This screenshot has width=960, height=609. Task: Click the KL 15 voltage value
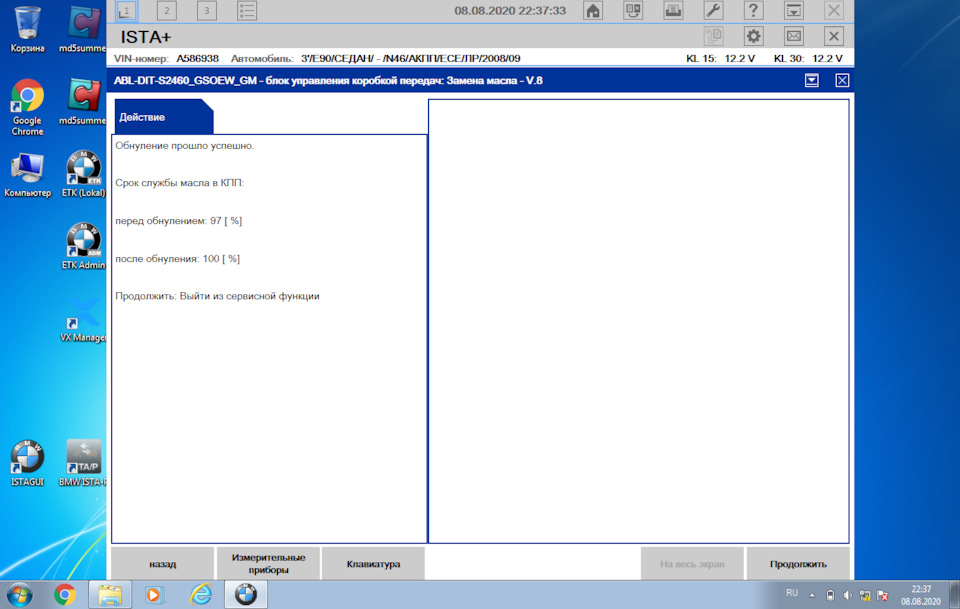click(740, 59)
